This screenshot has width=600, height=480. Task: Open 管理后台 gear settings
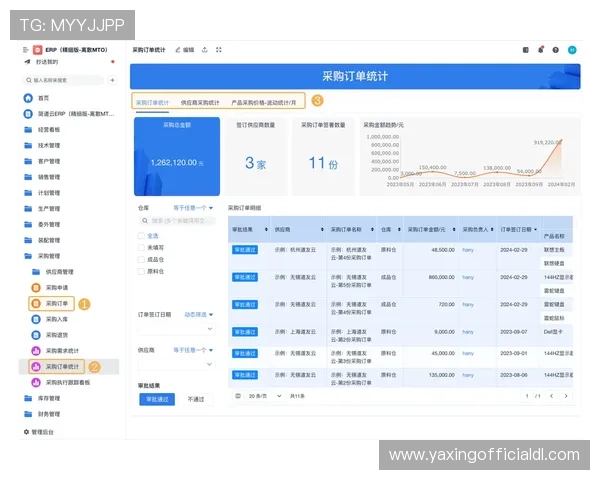(x=39, y=432)
